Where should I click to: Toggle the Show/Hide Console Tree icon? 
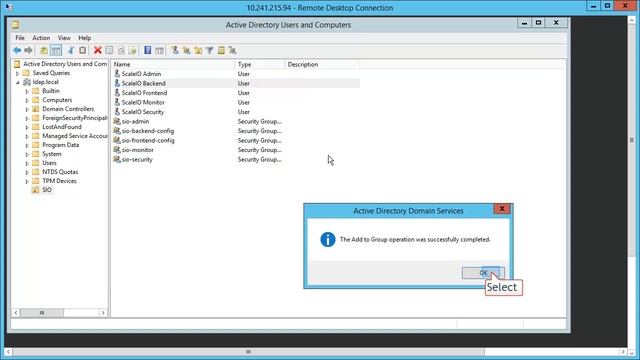point(56,50)
